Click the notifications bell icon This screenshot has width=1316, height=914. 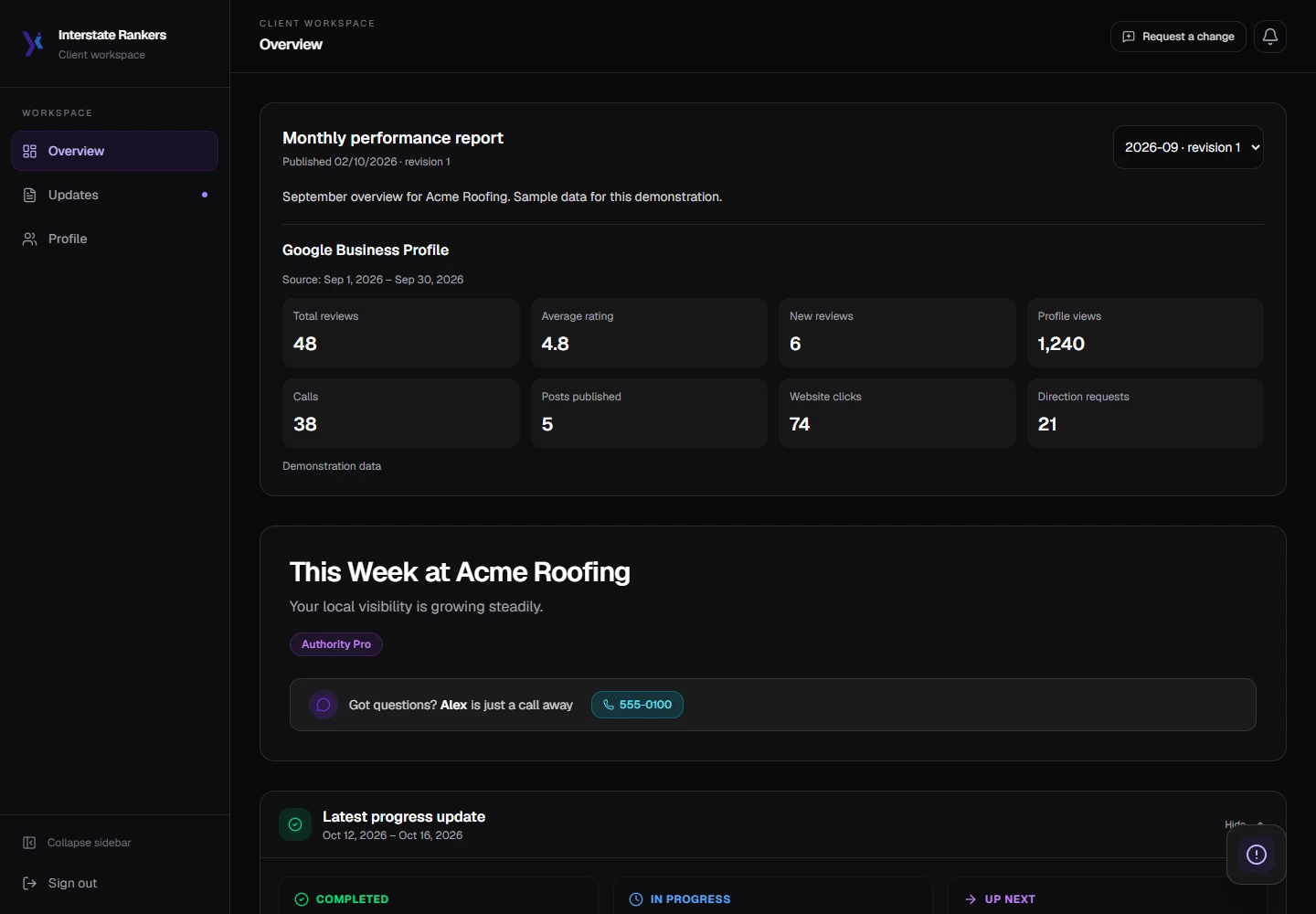[1269, 37]
